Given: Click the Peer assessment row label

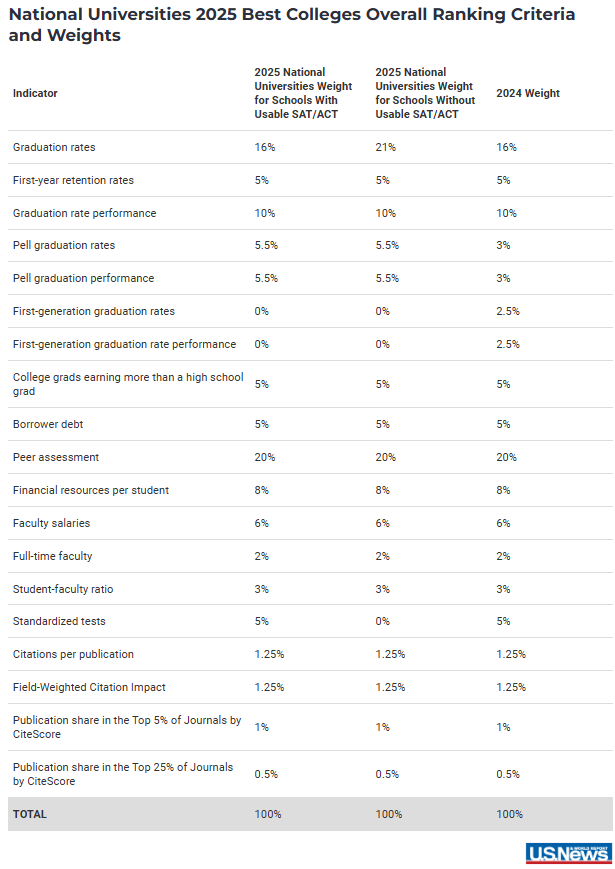Looking at the screenshot, I should tap(56, 457).
